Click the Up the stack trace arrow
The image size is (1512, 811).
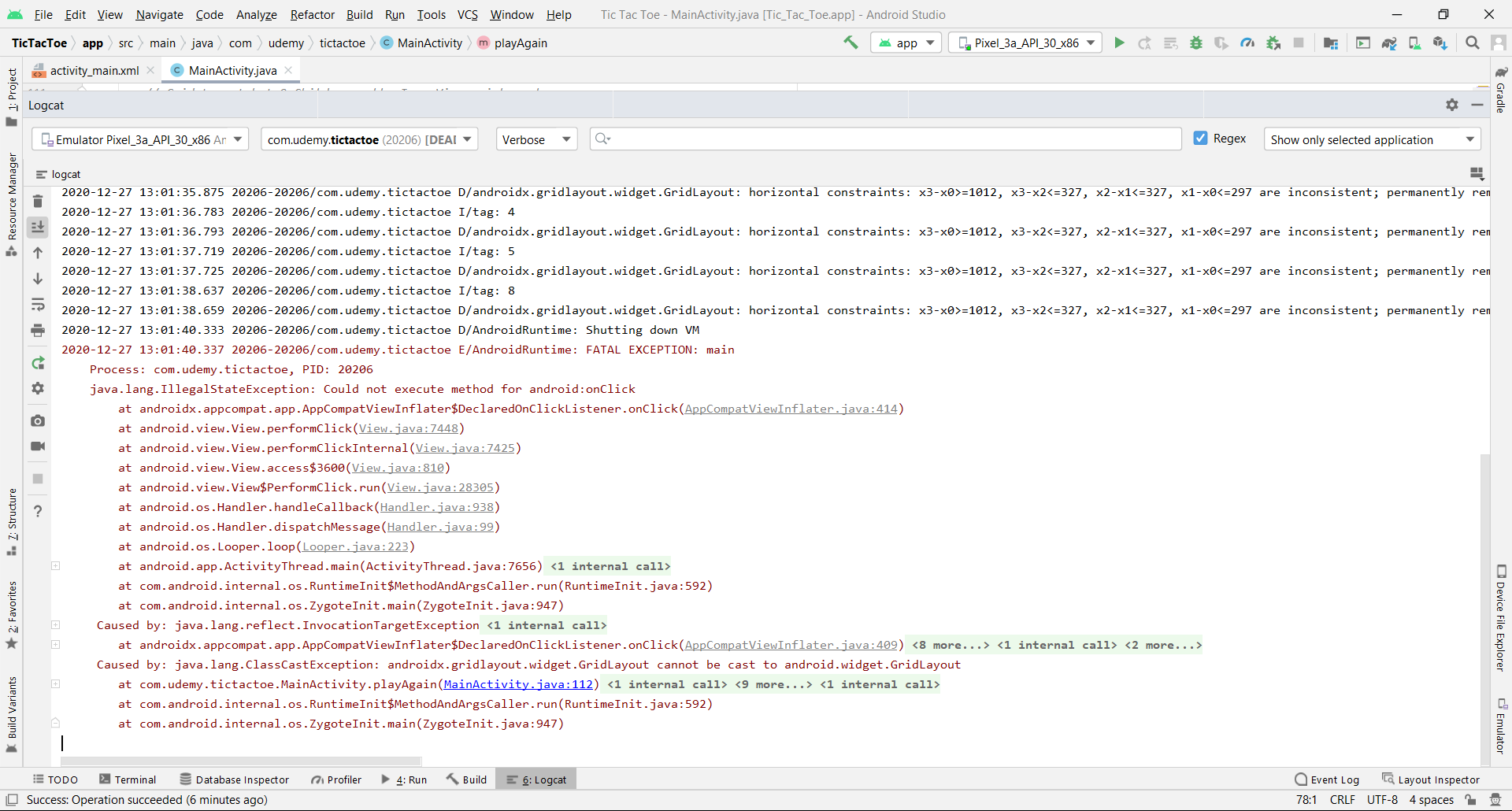(x=38, y=253)
